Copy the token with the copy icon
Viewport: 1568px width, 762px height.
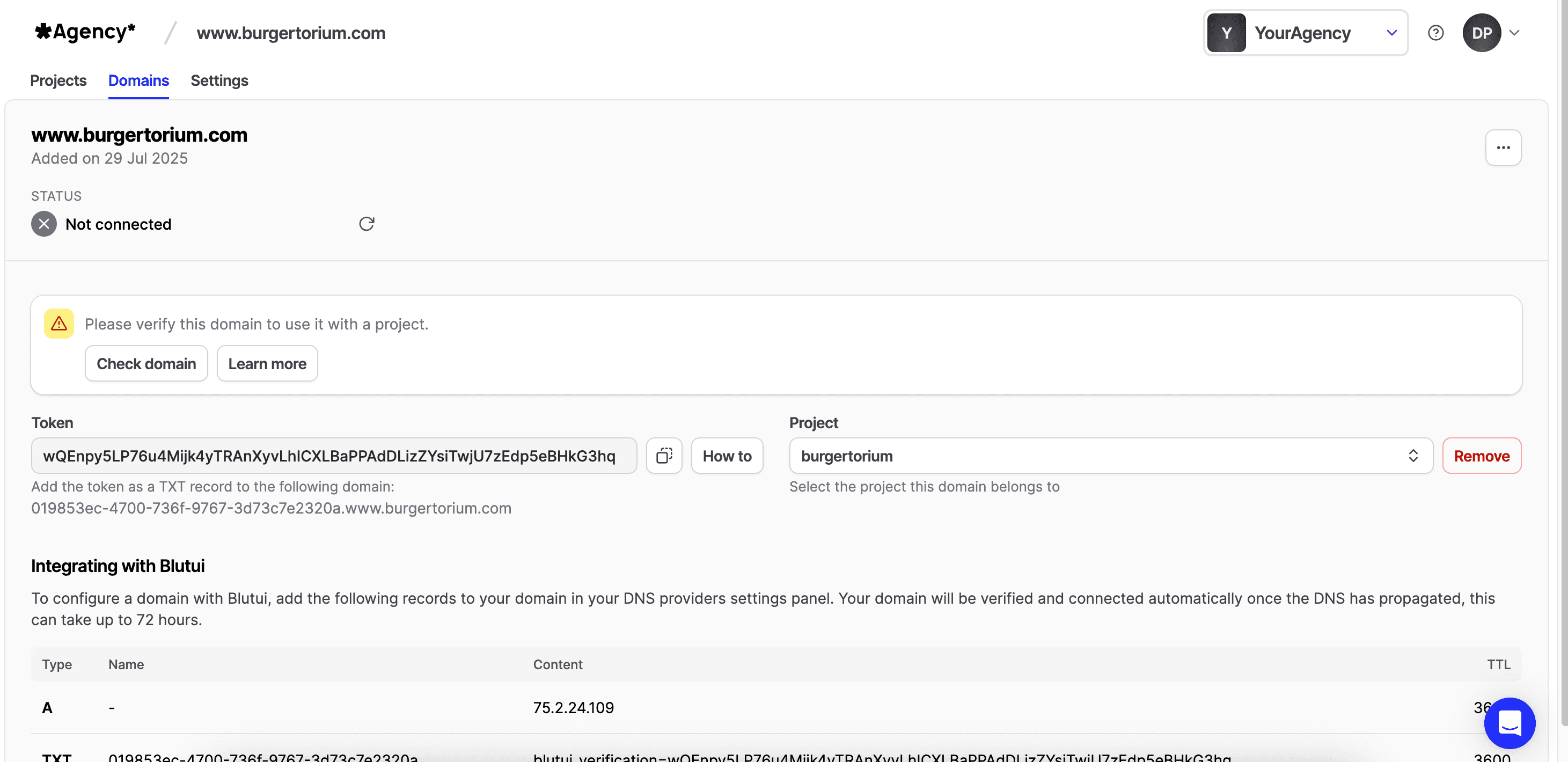[x=663, y=456]
